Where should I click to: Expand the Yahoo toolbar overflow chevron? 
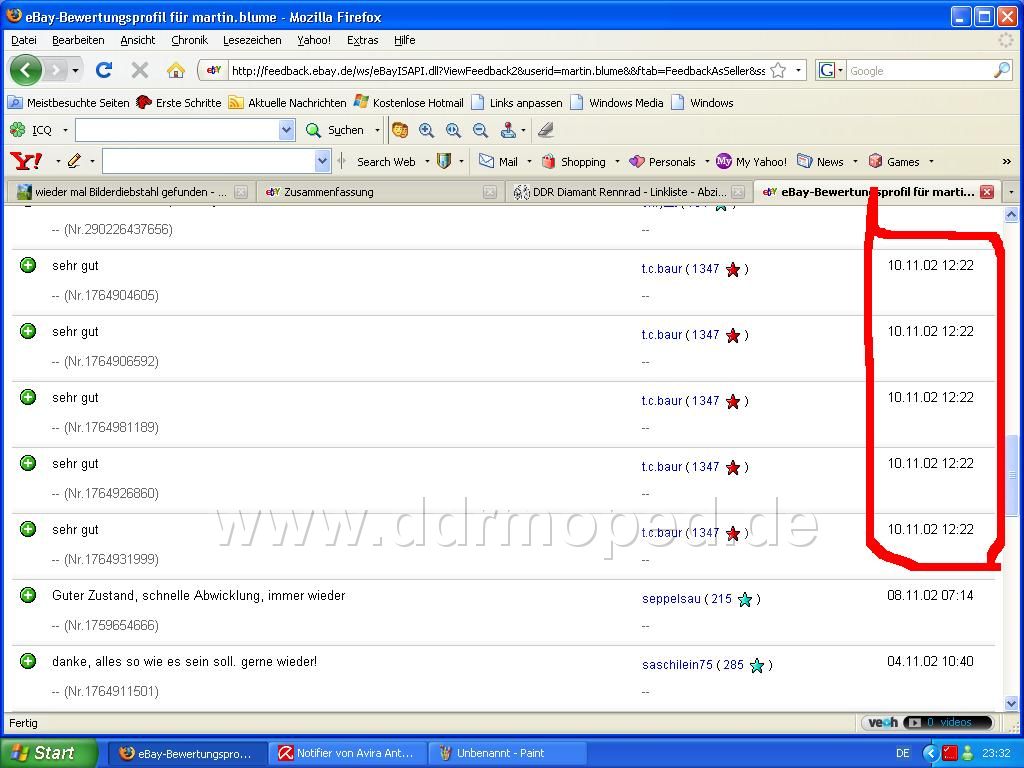[1006, 161]
